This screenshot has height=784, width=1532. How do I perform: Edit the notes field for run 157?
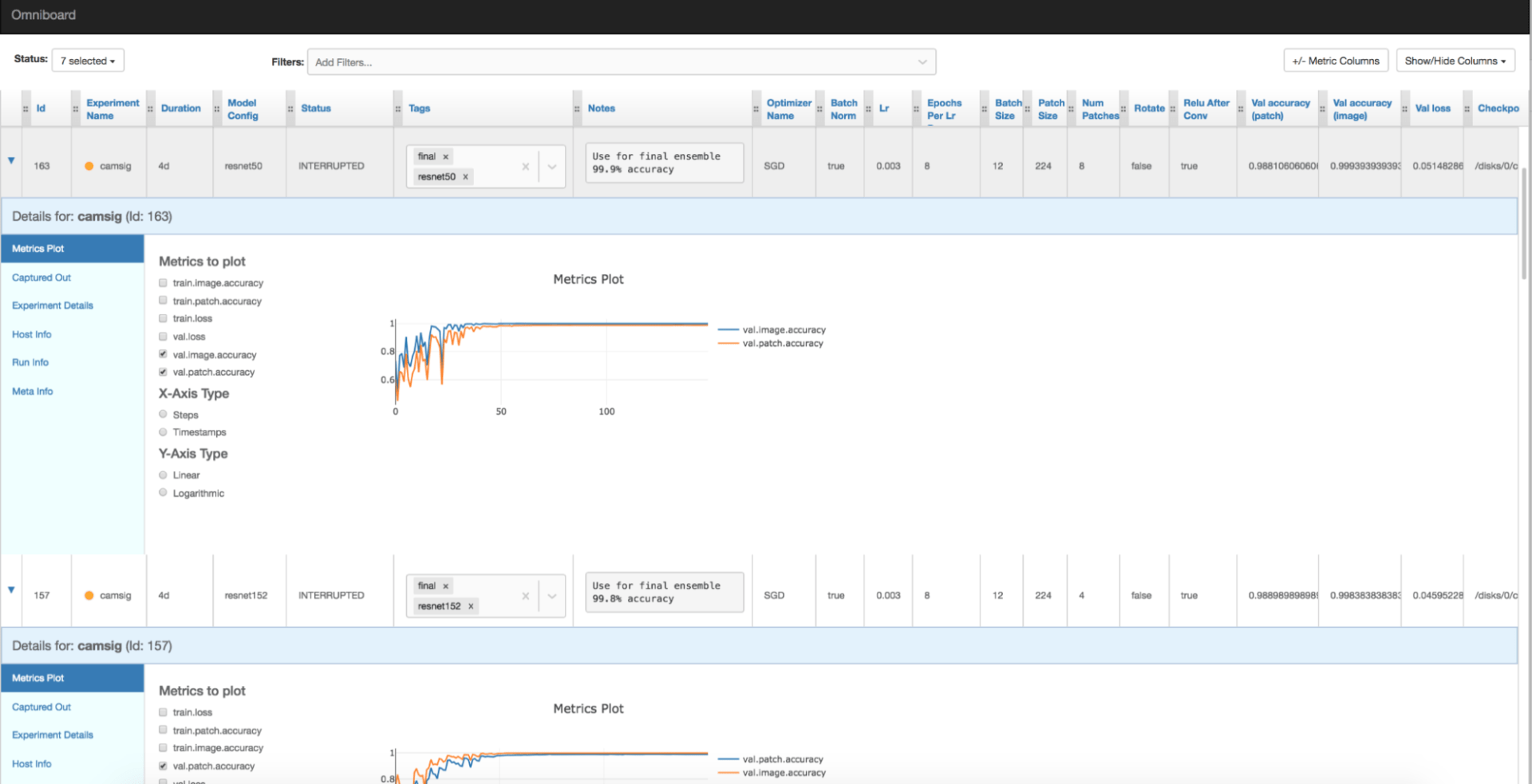tap(664, 592)
